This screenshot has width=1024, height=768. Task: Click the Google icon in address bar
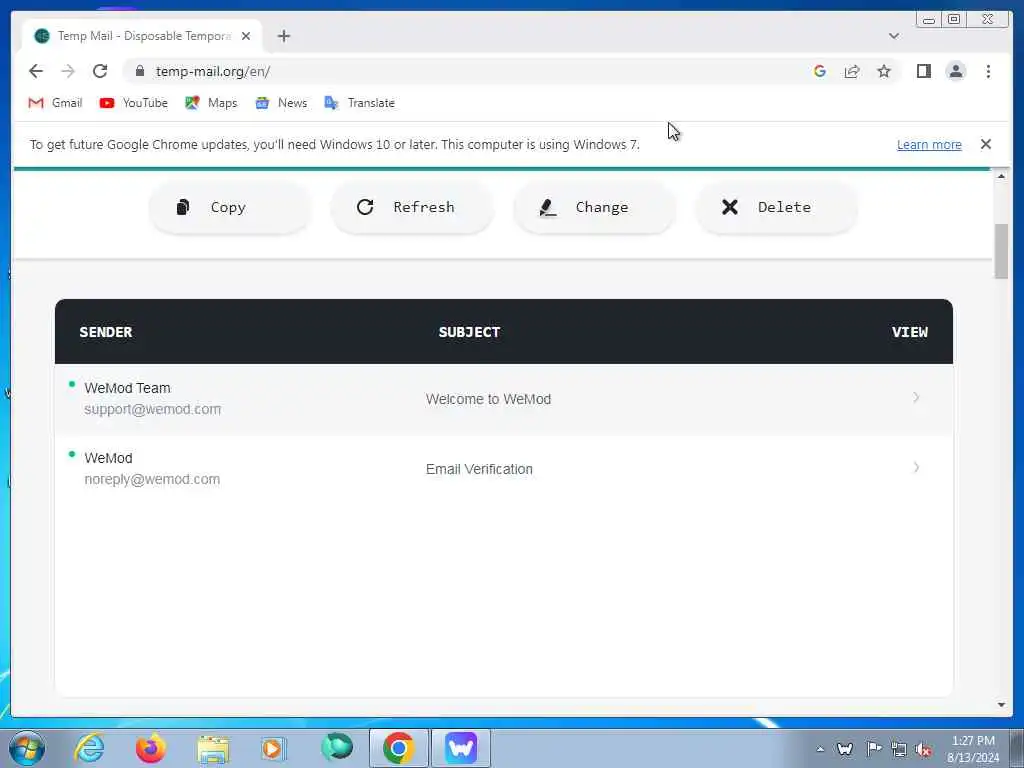pyautogui.click(x=820, y=71)
